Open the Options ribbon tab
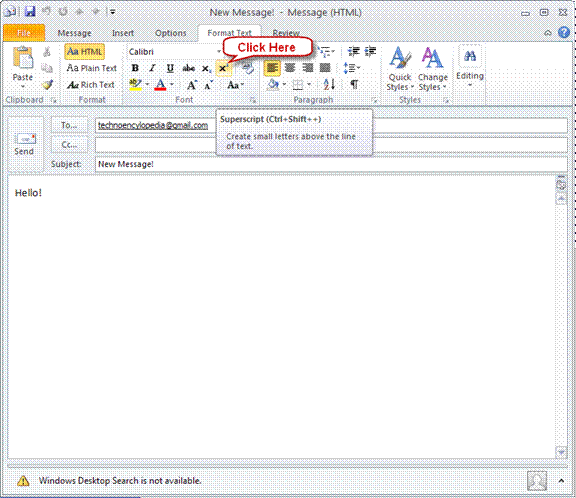Screen dimensions: 576x498 pos(170,33)
